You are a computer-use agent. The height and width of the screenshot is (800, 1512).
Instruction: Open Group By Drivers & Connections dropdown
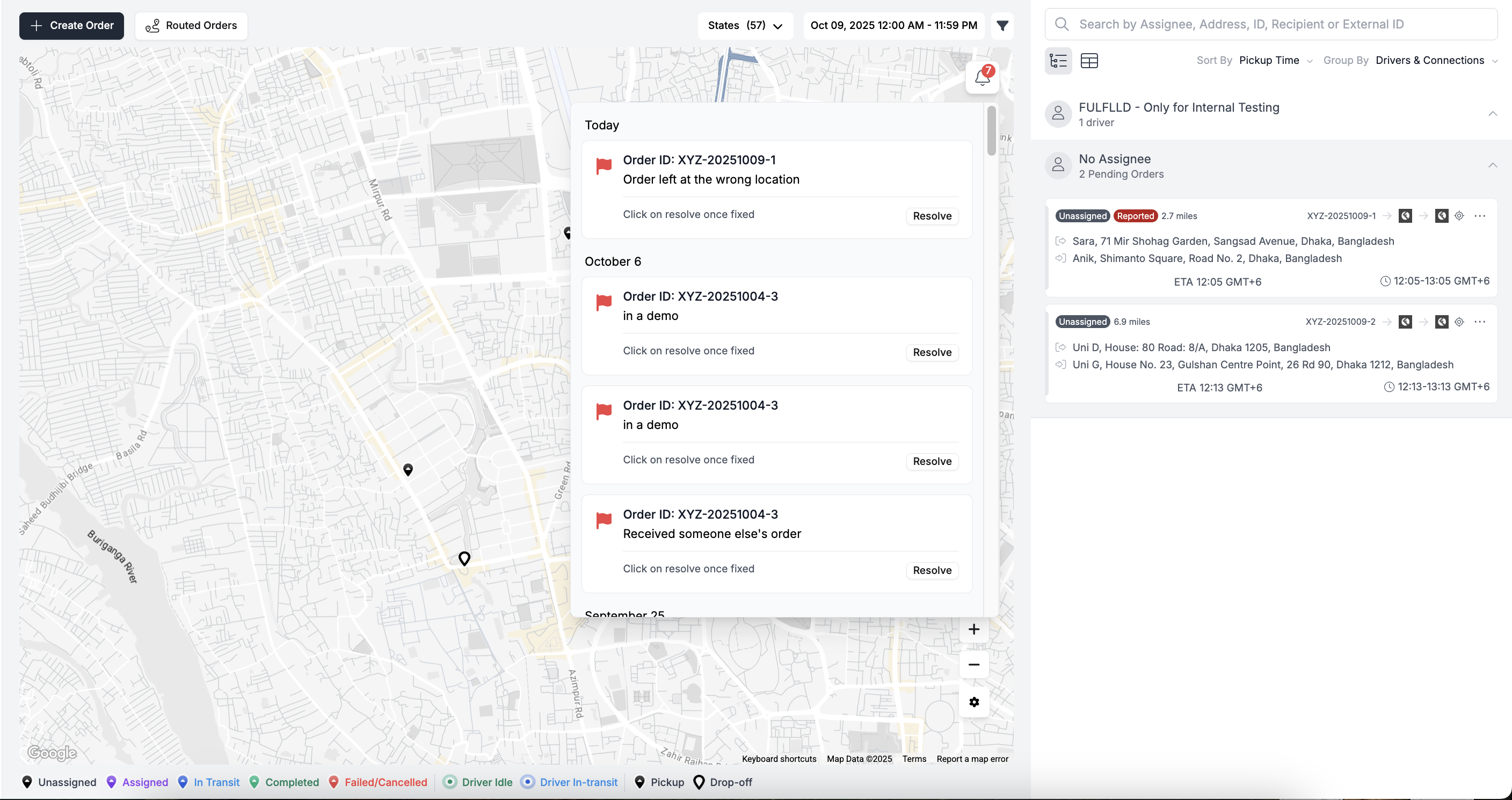tap(1436, 61)
